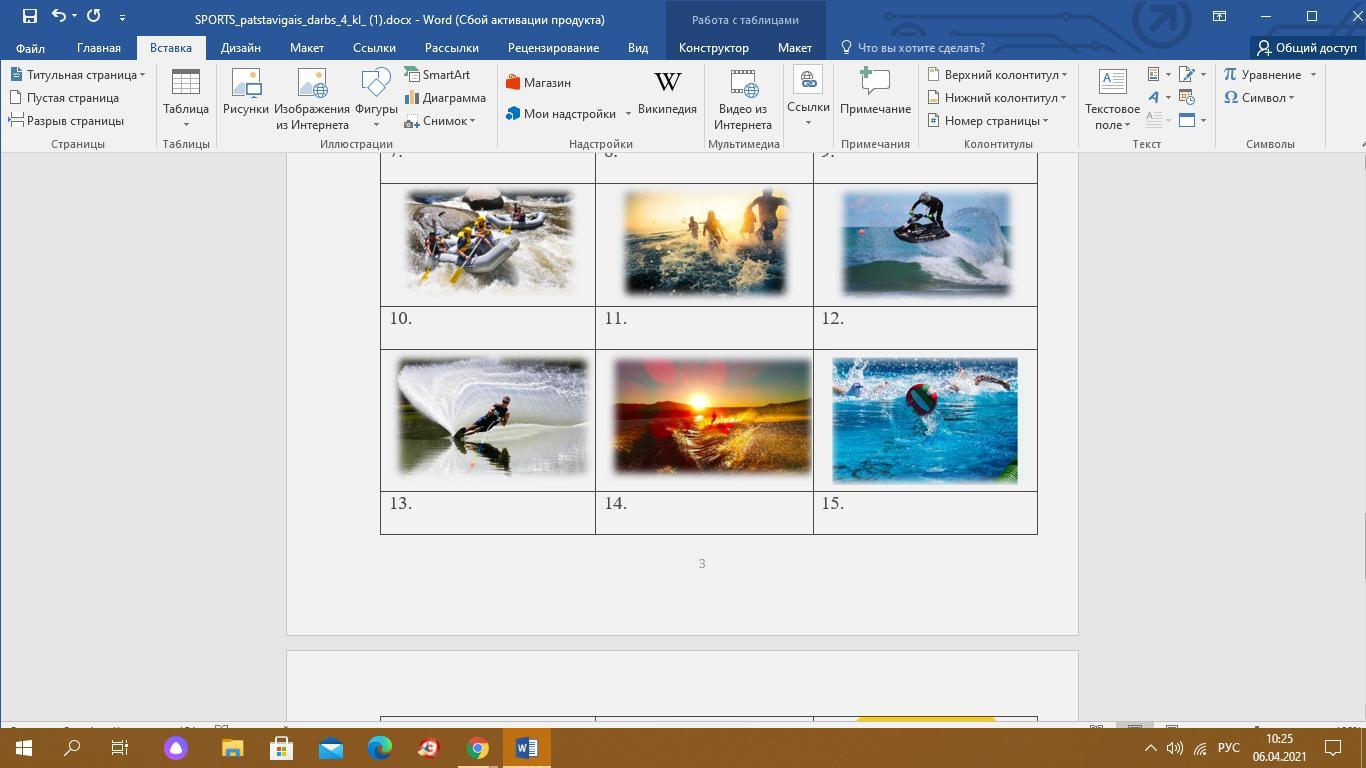Switch to the Главная tab
Screen dimensions: 1366x768
pos(99,47)
